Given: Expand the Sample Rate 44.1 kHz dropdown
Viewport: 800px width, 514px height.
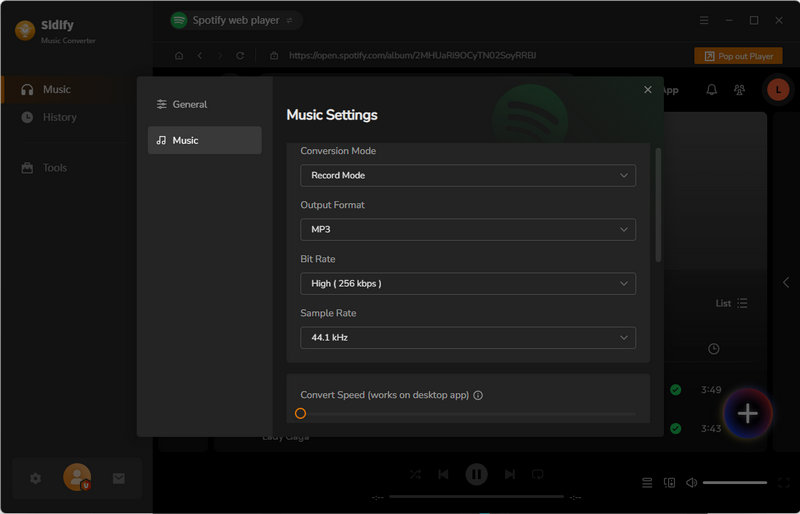Looking at the screenshot, I should 468,338.
